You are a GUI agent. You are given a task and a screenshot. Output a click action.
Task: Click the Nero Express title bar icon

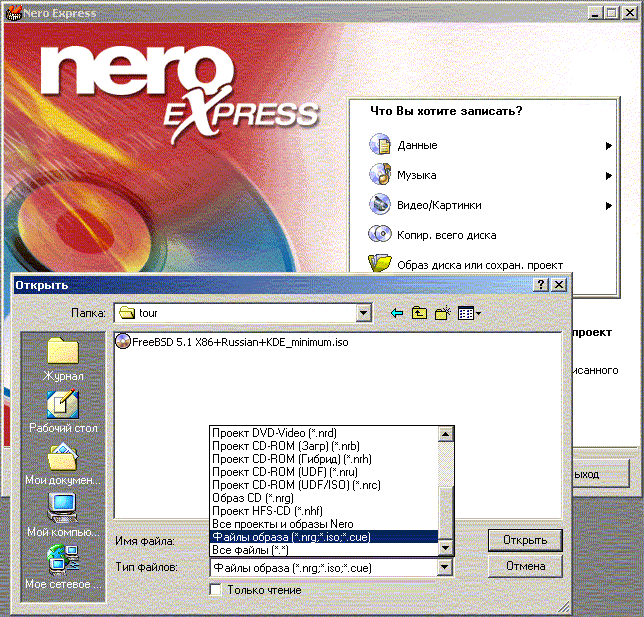point(14,12)
